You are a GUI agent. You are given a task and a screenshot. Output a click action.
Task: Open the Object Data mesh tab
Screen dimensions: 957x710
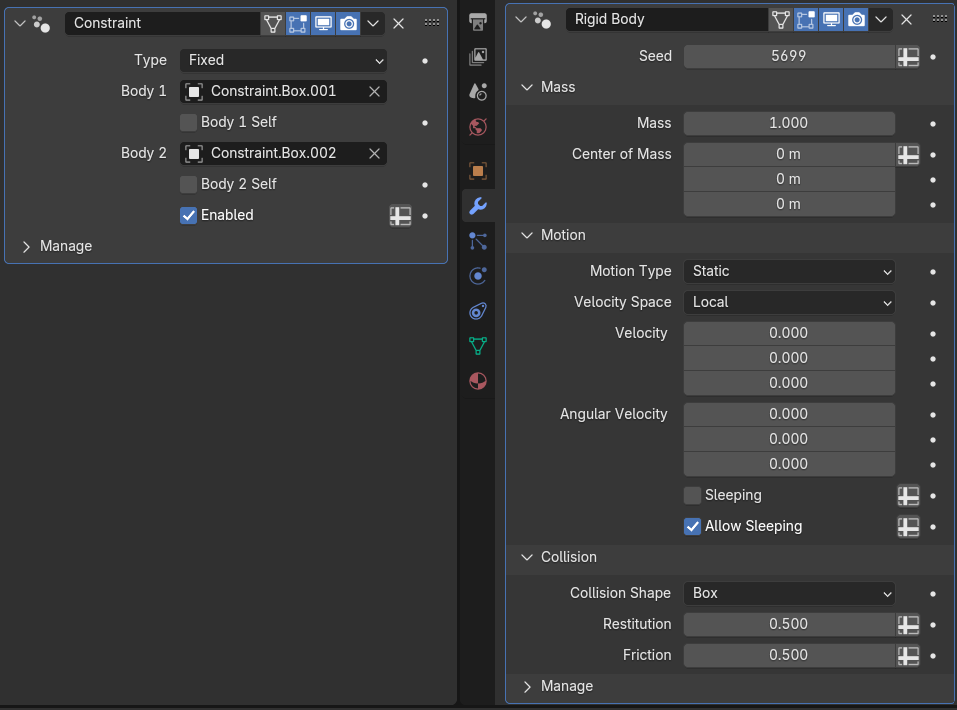pos(478,346)
